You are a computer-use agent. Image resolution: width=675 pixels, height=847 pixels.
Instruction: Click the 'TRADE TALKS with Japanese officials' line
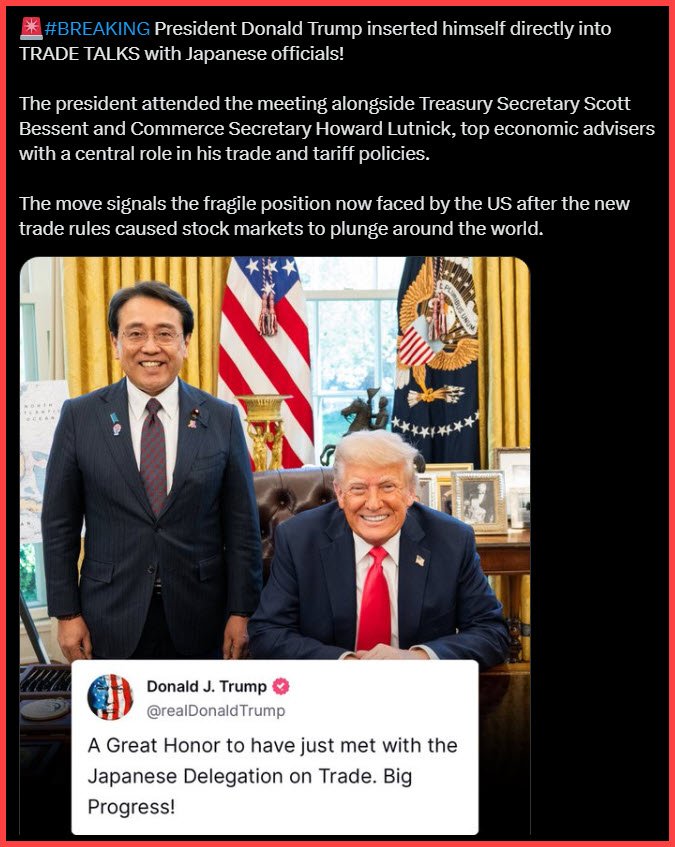[x=181, y=53]
